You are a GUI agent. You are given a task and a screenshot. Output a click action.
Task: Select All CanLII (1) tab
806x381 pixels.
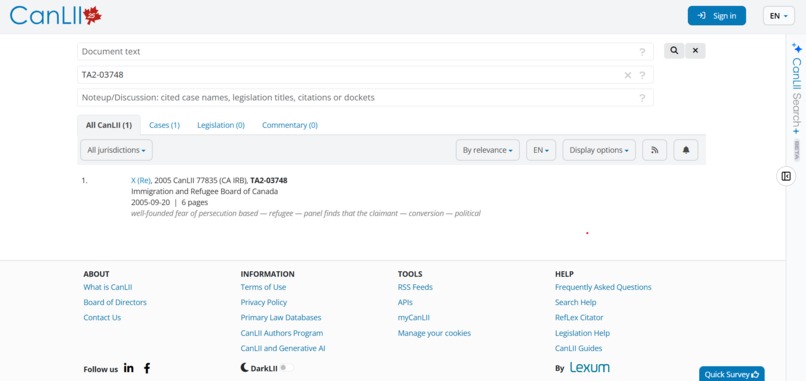[x=109, y=125]
